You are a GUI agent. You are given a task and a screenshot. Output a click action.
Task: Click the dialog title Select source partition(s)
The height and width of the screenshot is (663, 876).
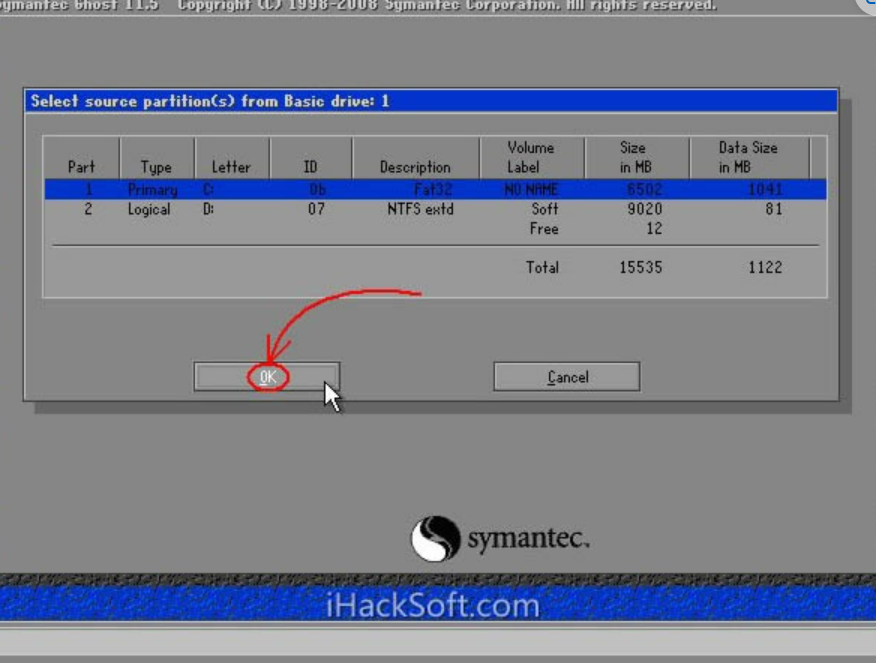210,102
